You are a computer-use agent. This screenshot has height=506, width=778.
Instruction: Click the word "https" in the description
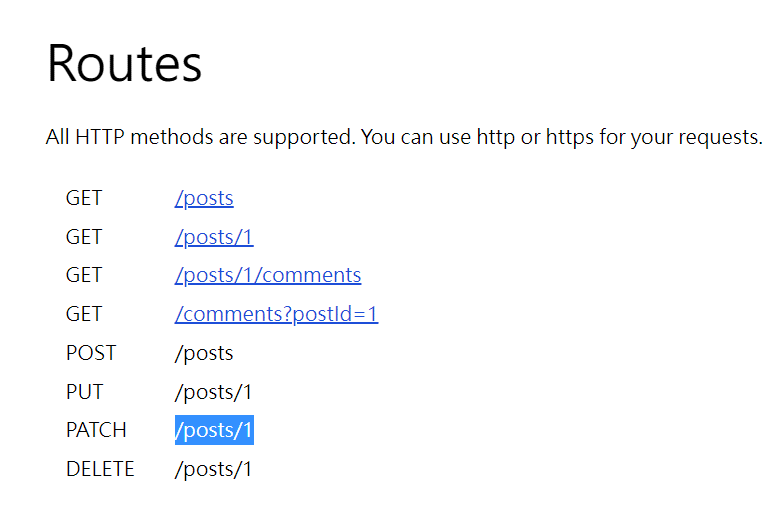click(x=570, y=137)
